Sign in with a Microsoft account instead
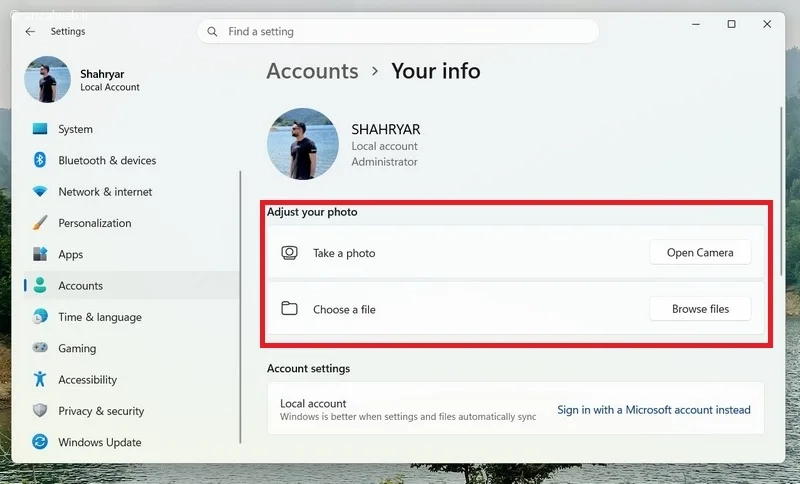The image size is (800, 484). tap(654, 410)
